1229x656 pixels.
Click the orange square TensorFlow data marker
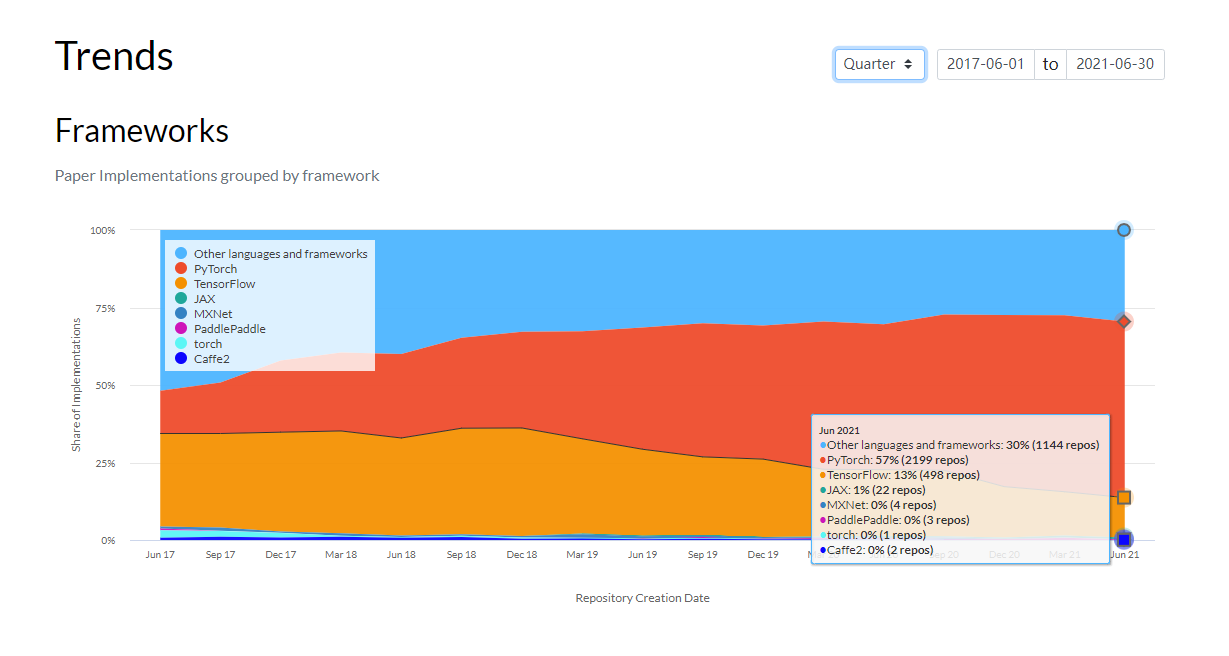1124,497
